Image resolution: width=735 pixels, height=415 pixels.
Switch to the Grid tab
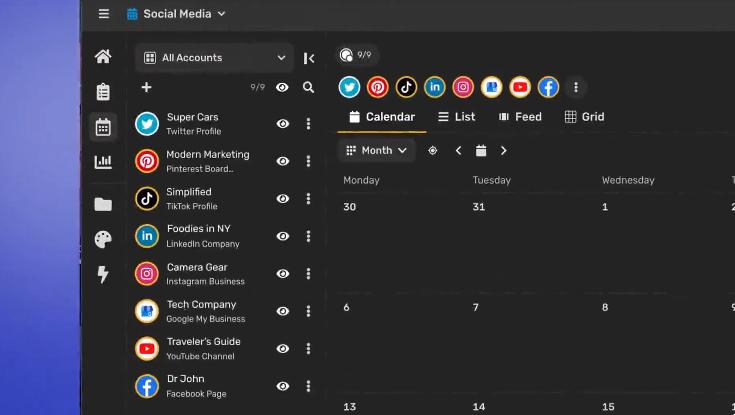[585, 117]
